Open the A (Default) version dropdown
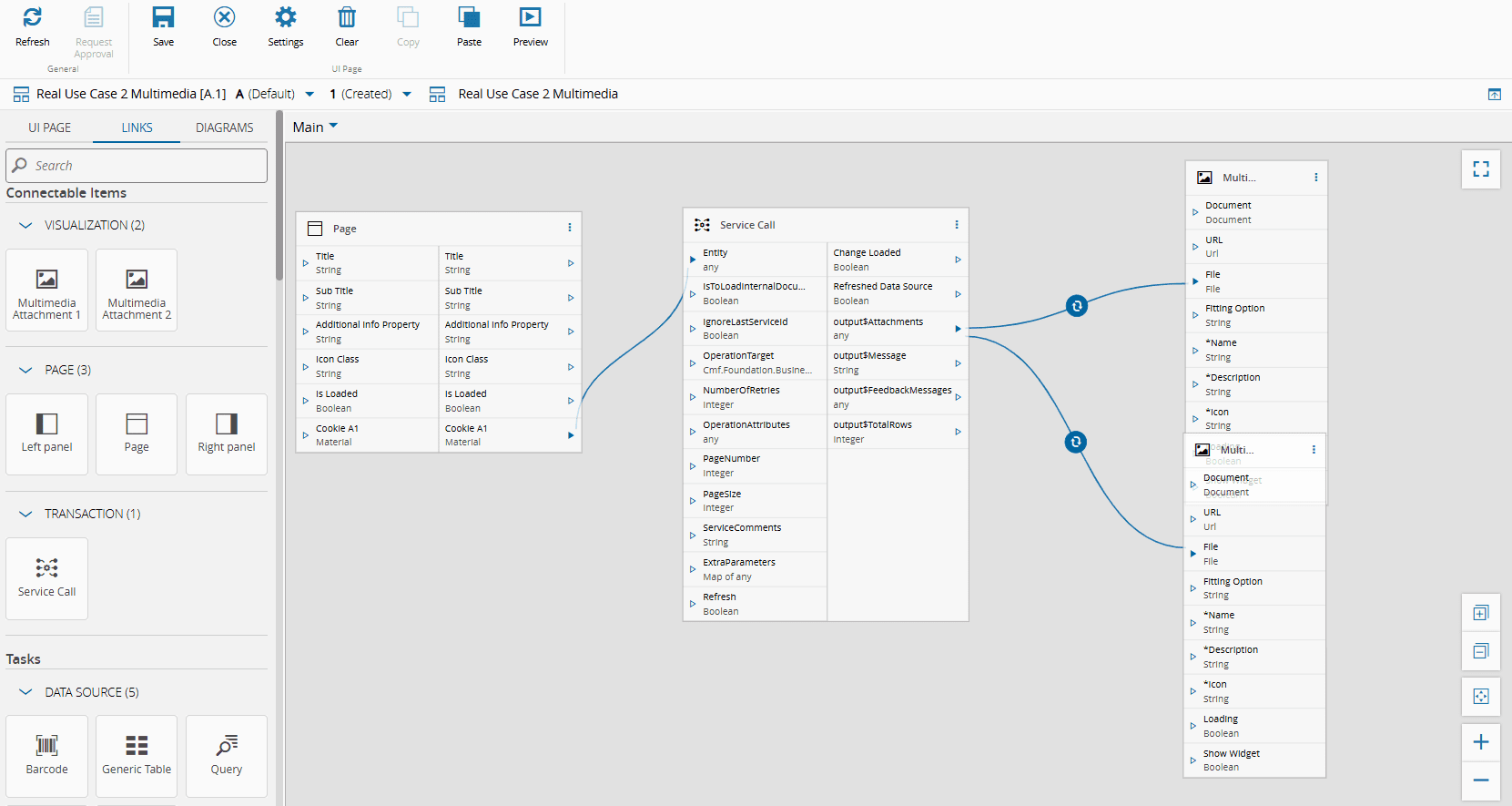1512x806 pixels. click(x=310, y=94)
